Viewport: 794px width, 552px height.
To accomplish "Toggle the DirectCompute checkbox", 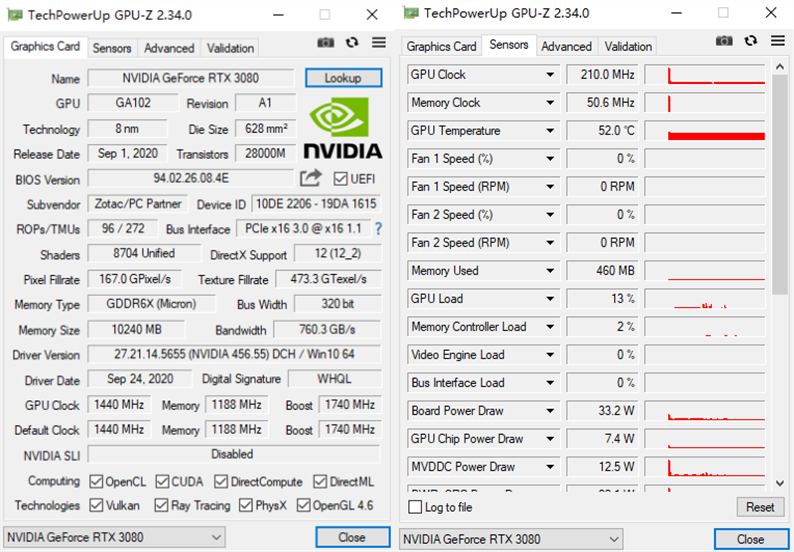I will tap(221, 482).
